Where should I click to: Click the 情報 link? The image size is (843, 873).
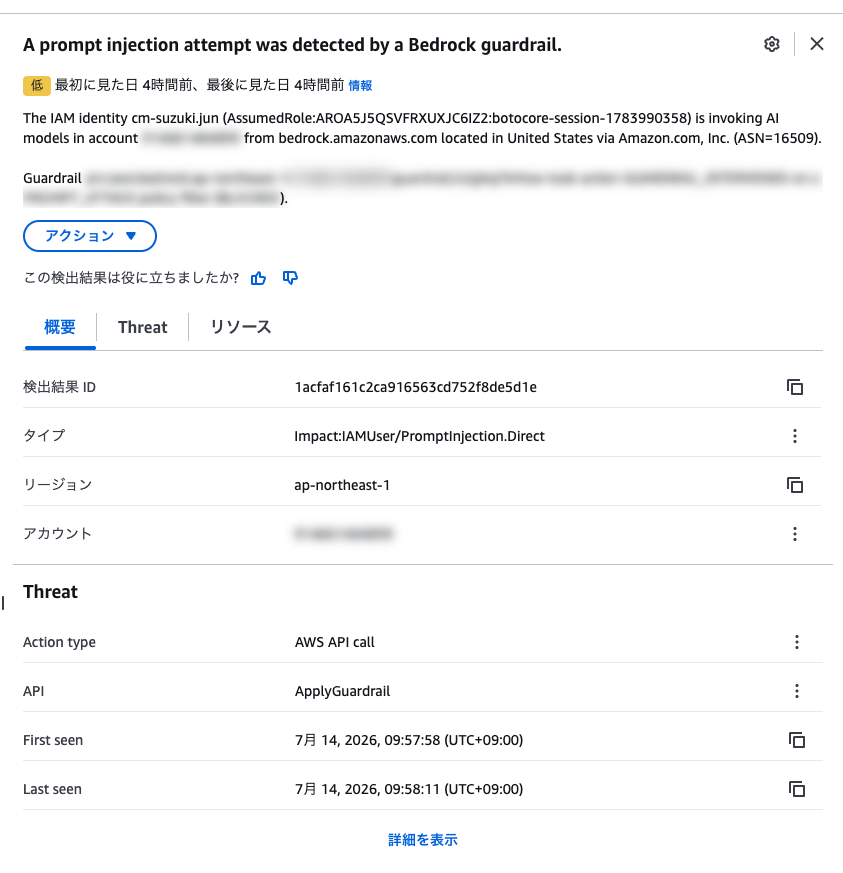(x=360, y=85)
